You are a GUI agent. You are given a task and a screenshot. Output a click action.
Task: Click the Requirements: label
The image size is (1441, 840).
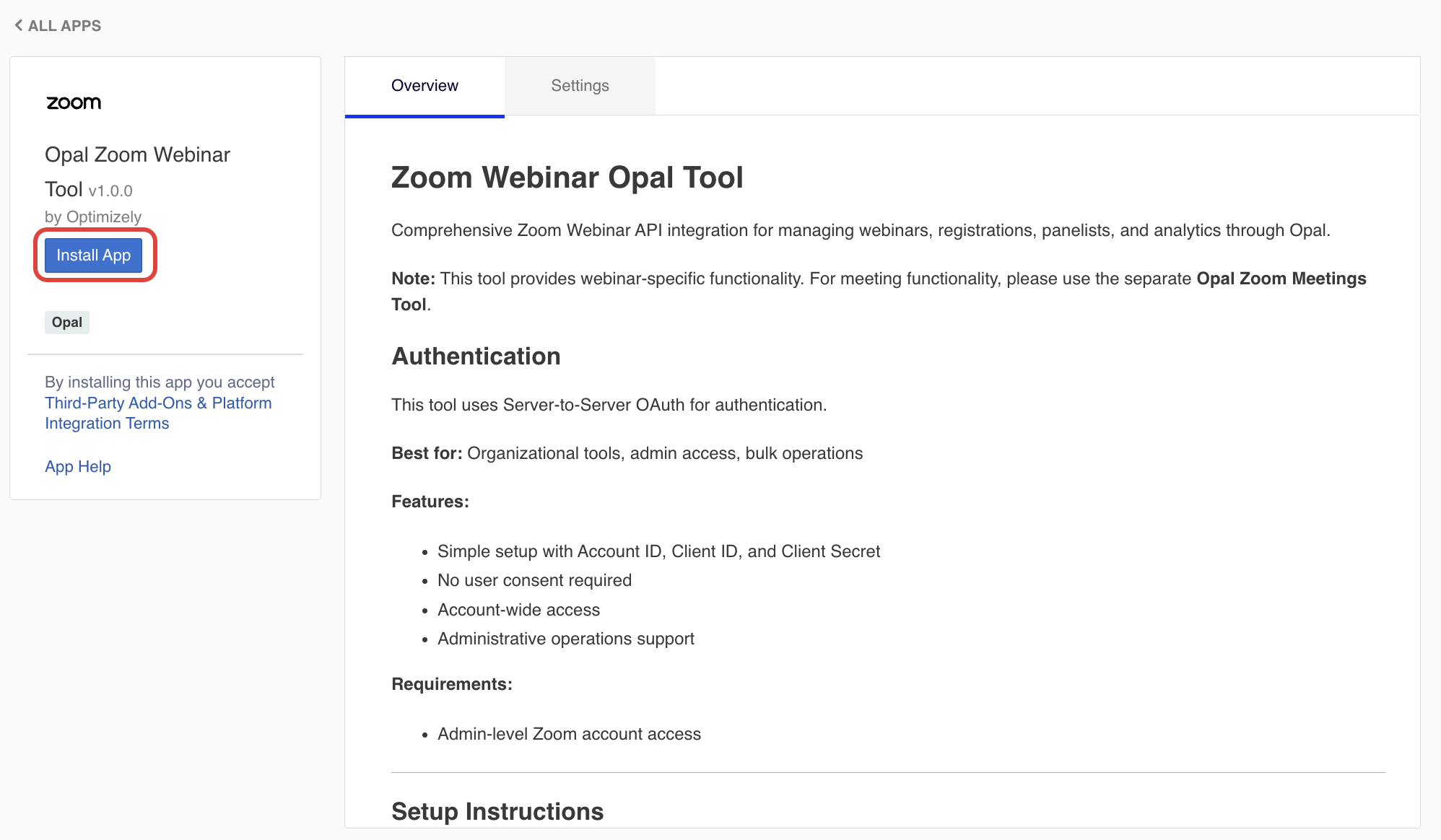[451, 683]
